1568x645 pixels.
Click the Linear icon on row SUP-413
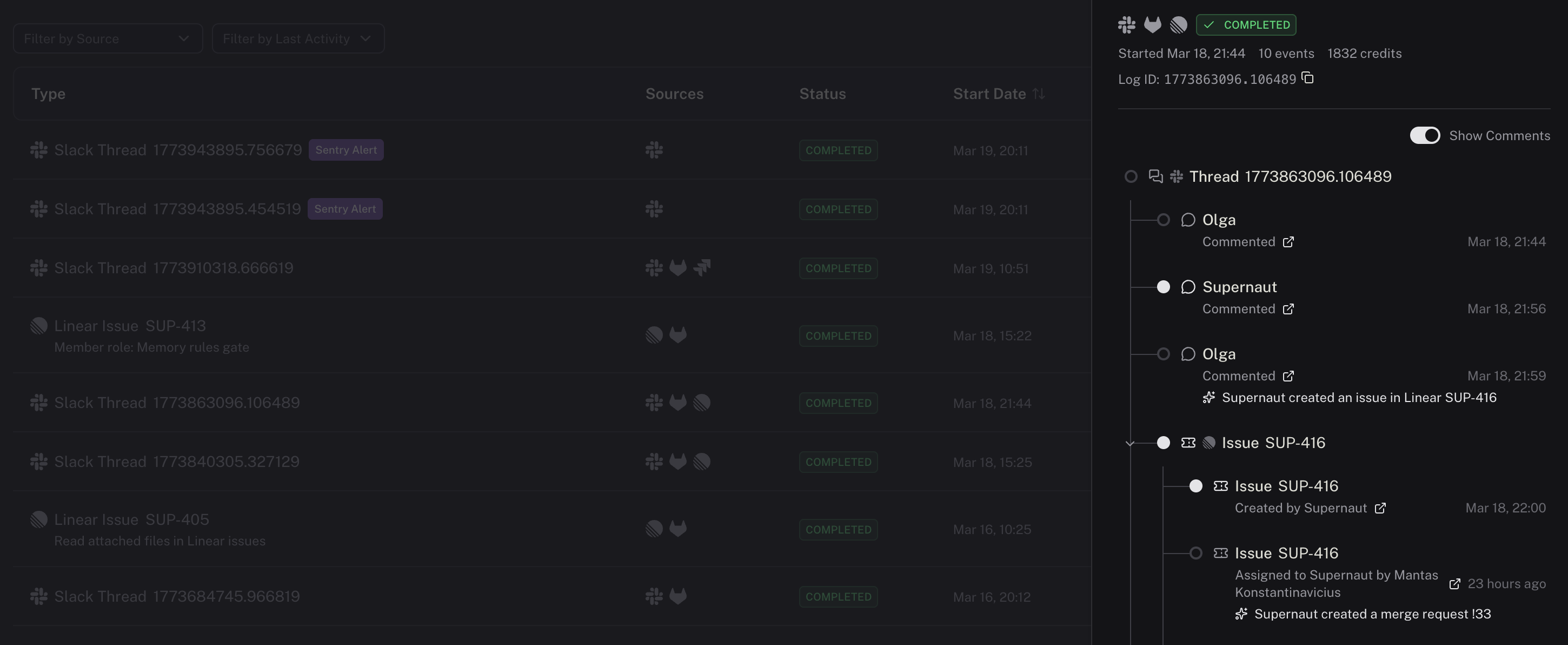(654, 335)
